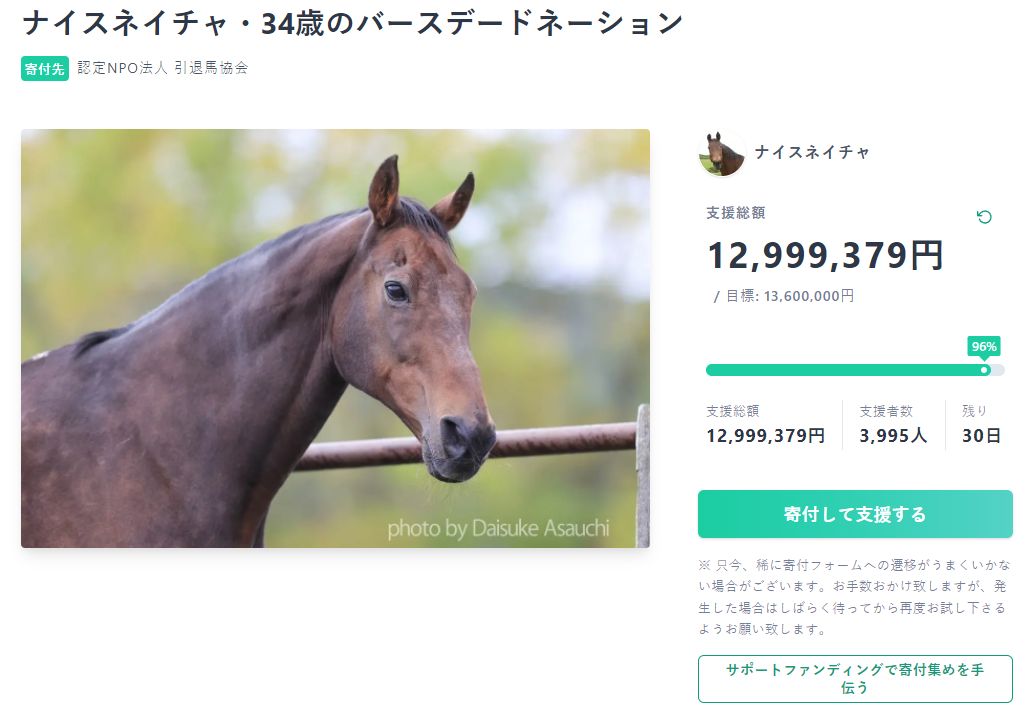
Task: Click the lower 支援総額 12,999,379円 statistic
Action: (x=765, y=424)
